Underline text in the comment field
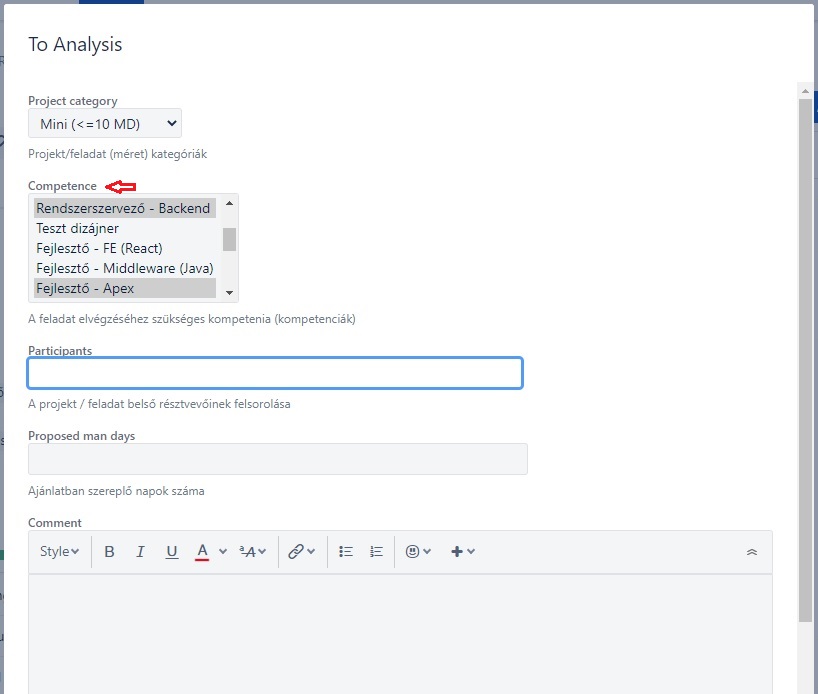The height and width of the screenshot is (694, 818). pos(171,551)
